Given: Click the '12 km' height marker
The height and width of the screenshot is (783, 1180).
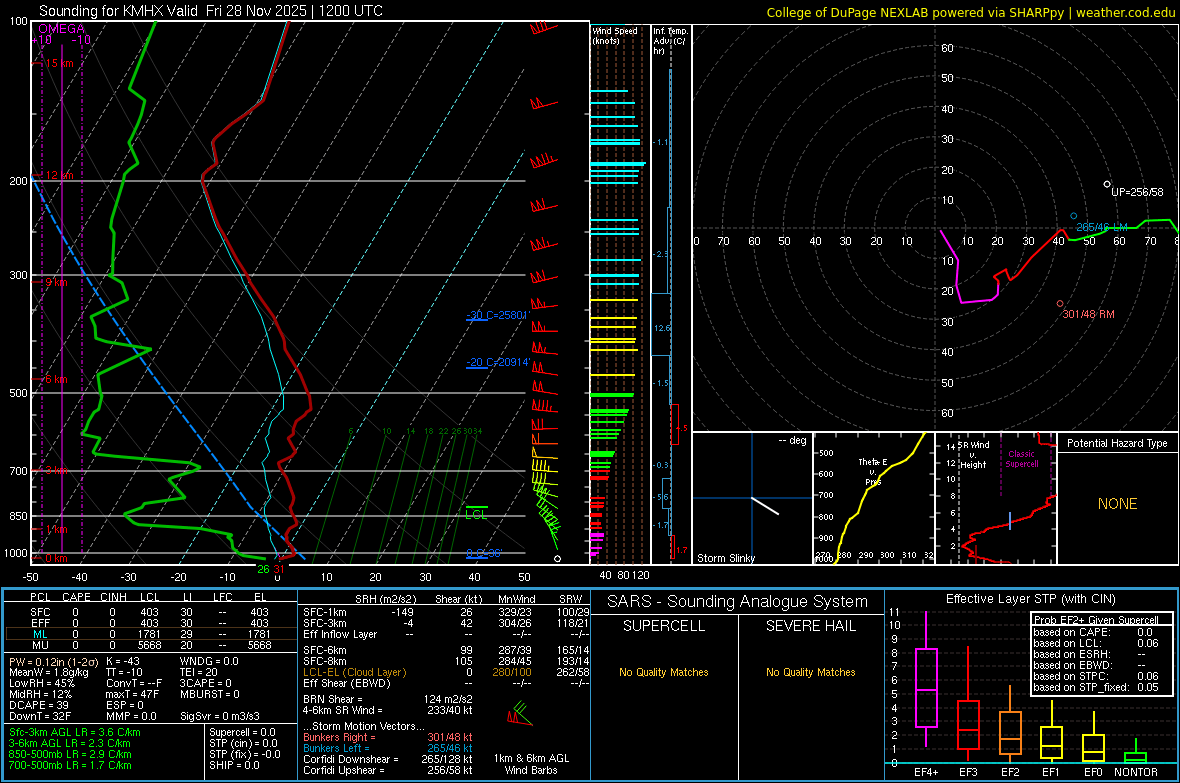Looking at the screenshot, I should pyautogui.click(x=59, y=175).
